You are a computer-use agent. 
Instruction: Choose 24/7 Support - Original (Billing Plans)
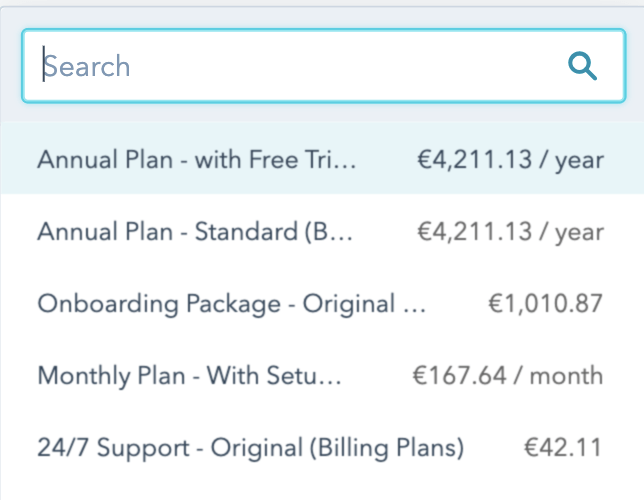click(250, 447)
